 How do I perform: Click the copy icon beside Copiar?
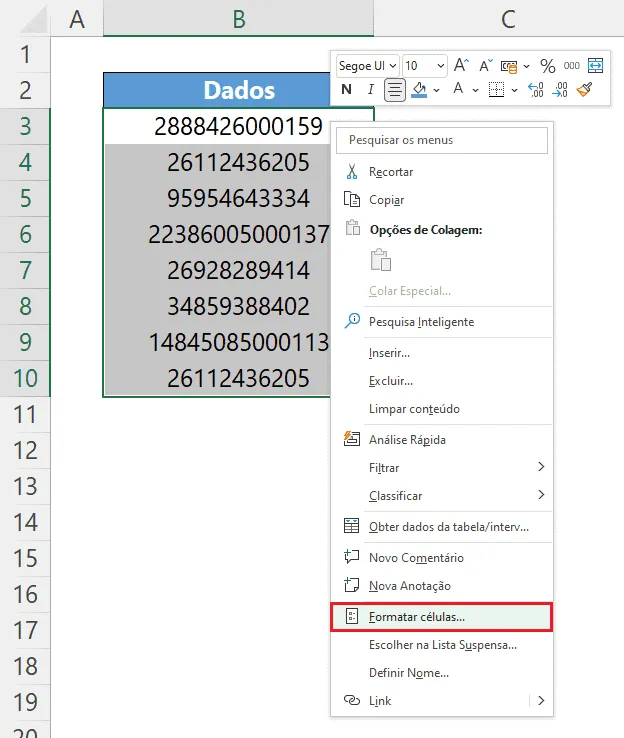tap(352, 200)
